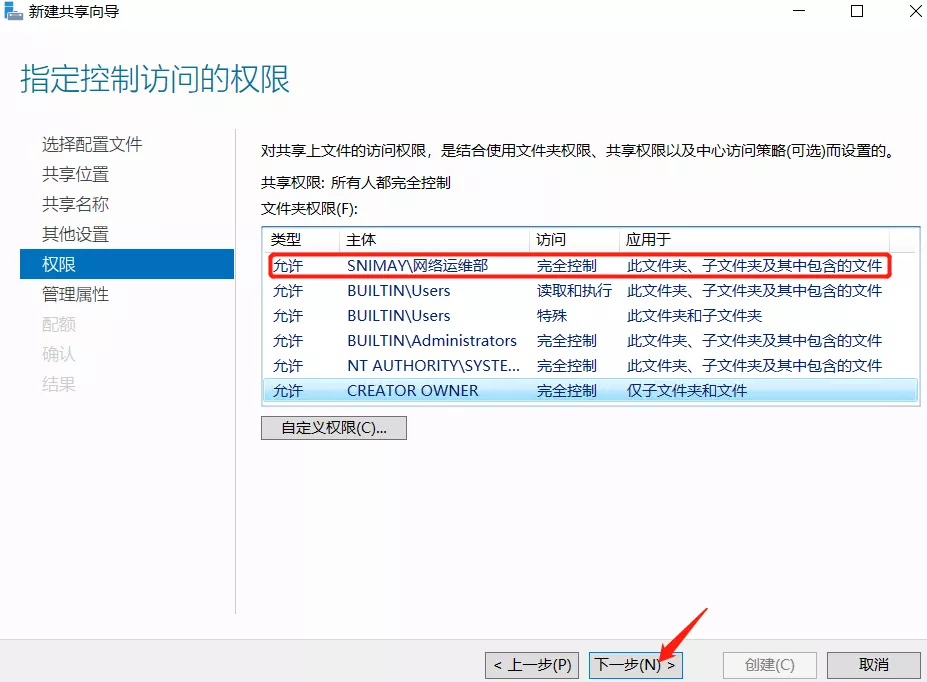Screen dimensions: 927x682
Task: Maximize the wizard window
Action: click(857, 12)
